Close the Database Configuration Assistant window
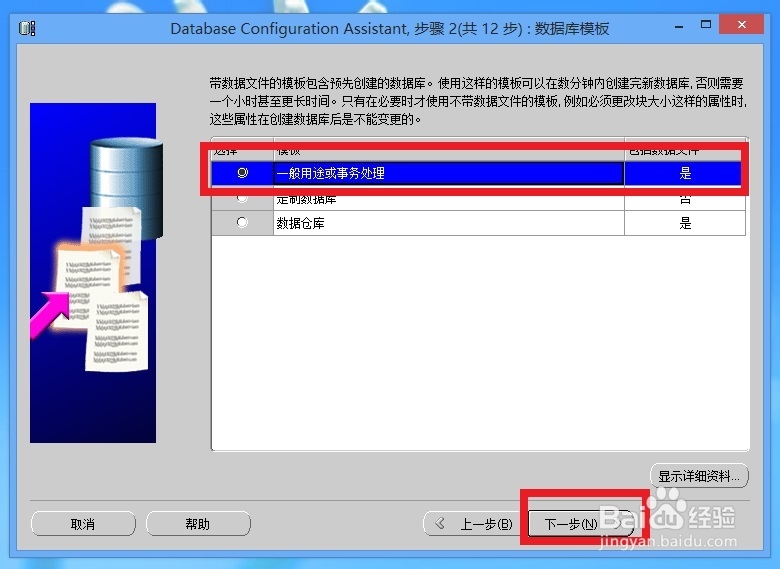Viewport: 780px width, 569px height. (741, 24)
